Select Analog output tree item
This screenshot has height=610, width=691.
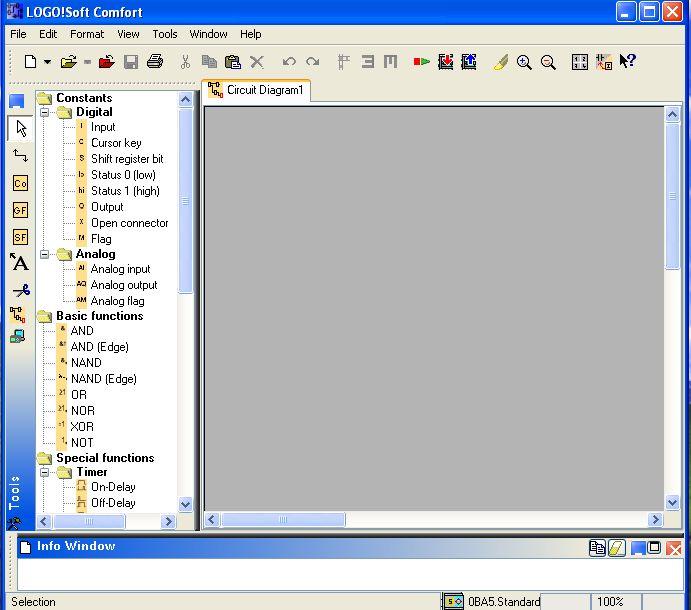coord(124,285)
